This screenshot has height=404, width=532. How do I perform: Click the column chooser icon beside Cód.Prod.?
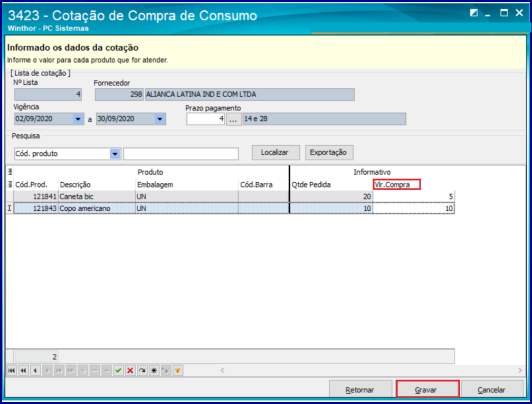pos(10,185)
